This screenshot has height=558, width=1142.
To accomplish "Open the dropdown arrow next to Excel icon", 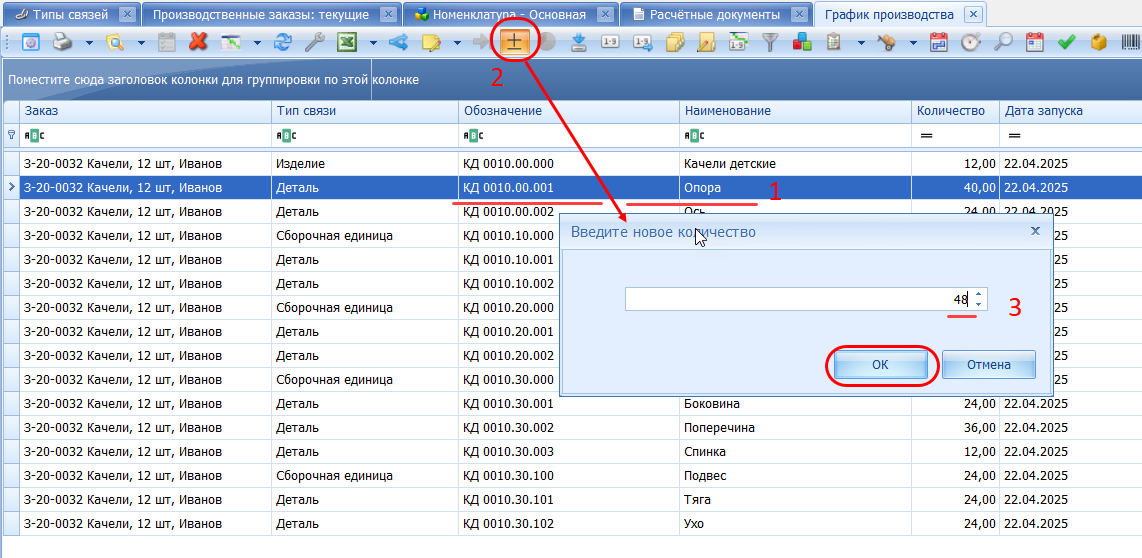I will [373, 43].
